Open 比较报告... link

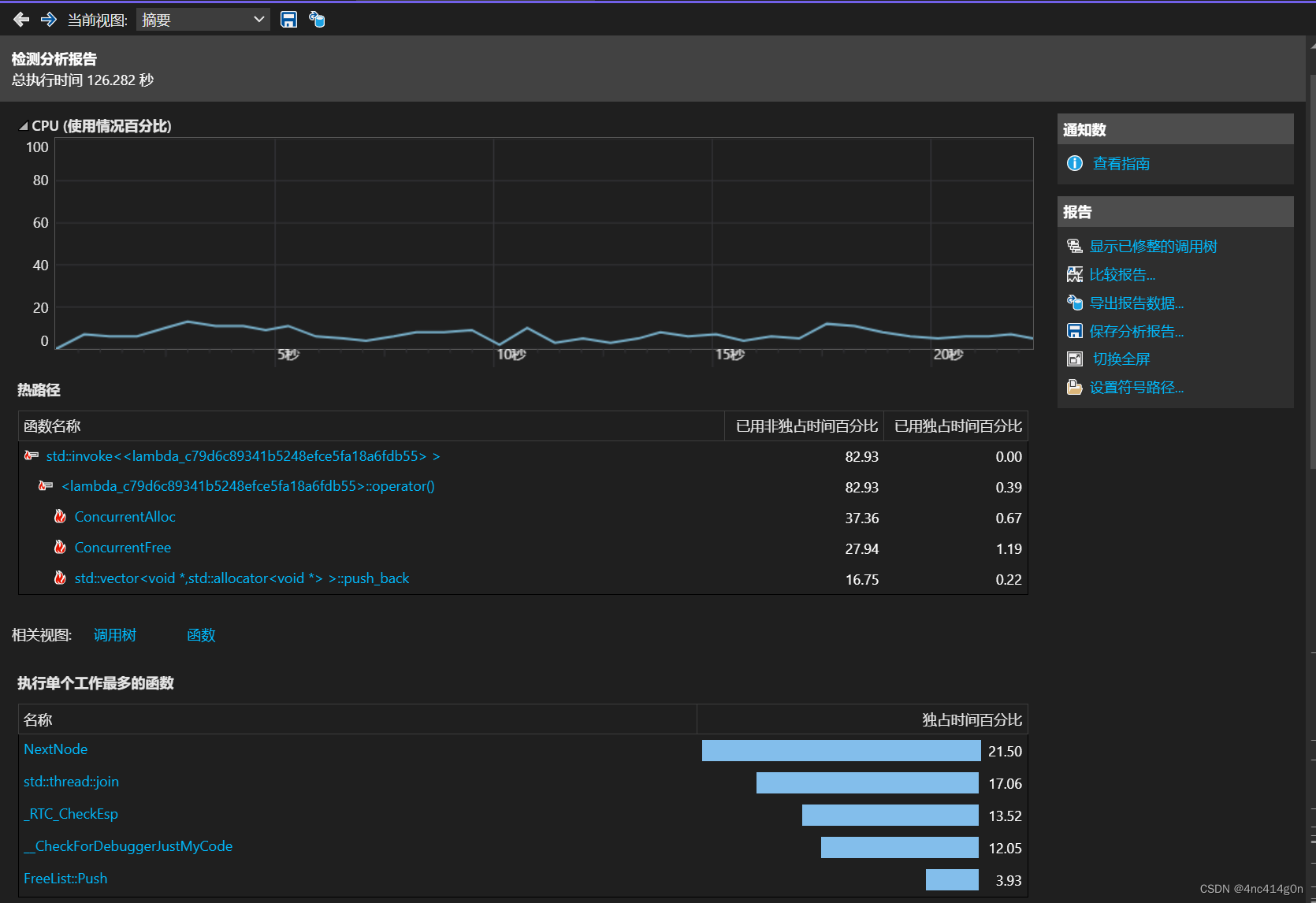(x=1122, y=275)
